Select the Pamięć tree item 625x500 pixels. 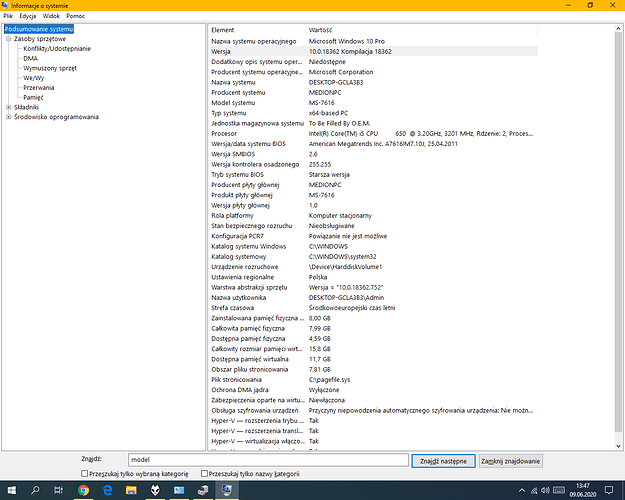click(33, 97)
